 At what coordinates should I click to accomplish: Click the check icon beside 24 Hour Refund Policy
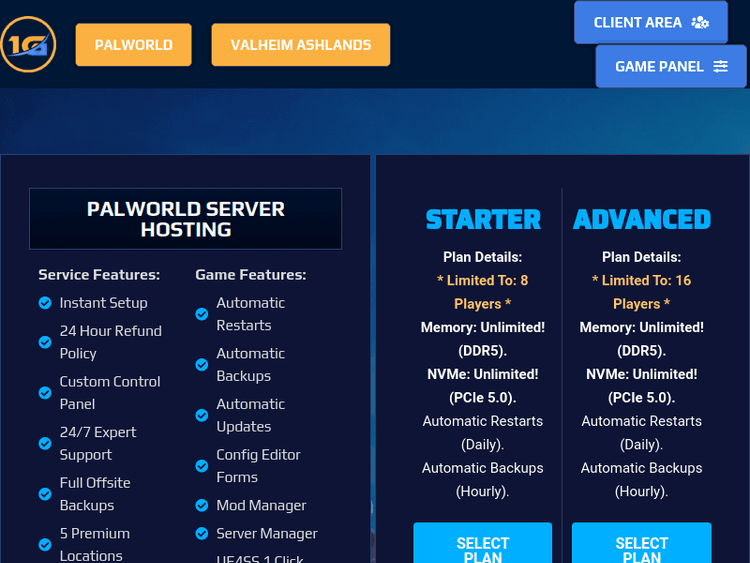pos(45,342)
